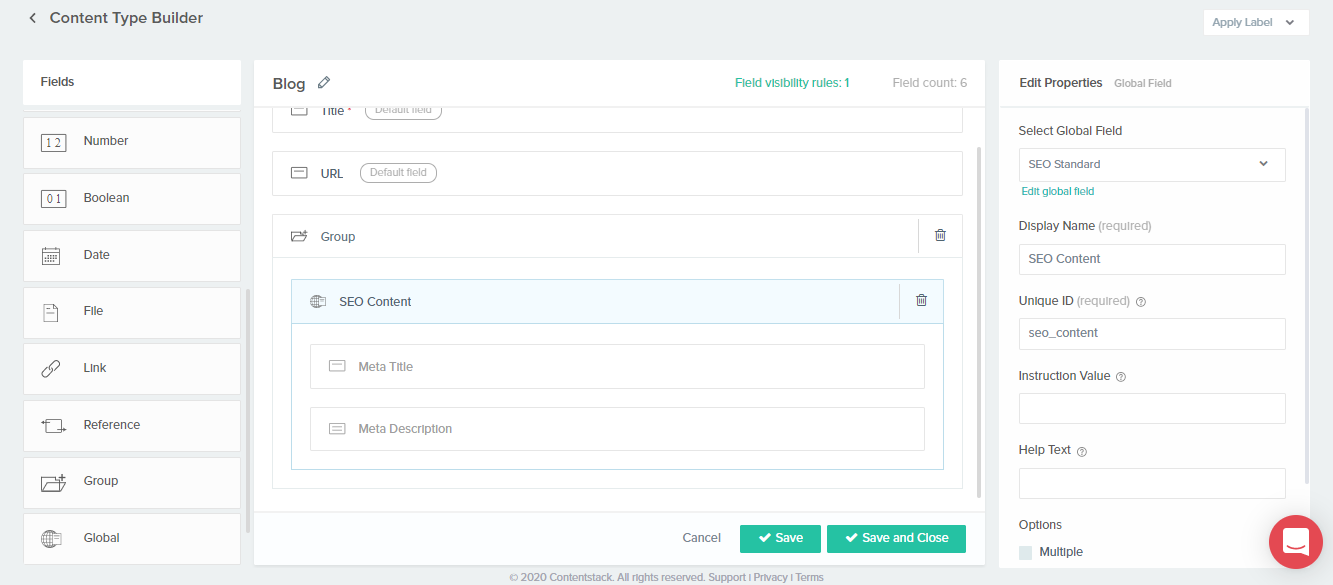Click the Fields list scrollbar
The image size is (1333, 585).
[247, 410]
